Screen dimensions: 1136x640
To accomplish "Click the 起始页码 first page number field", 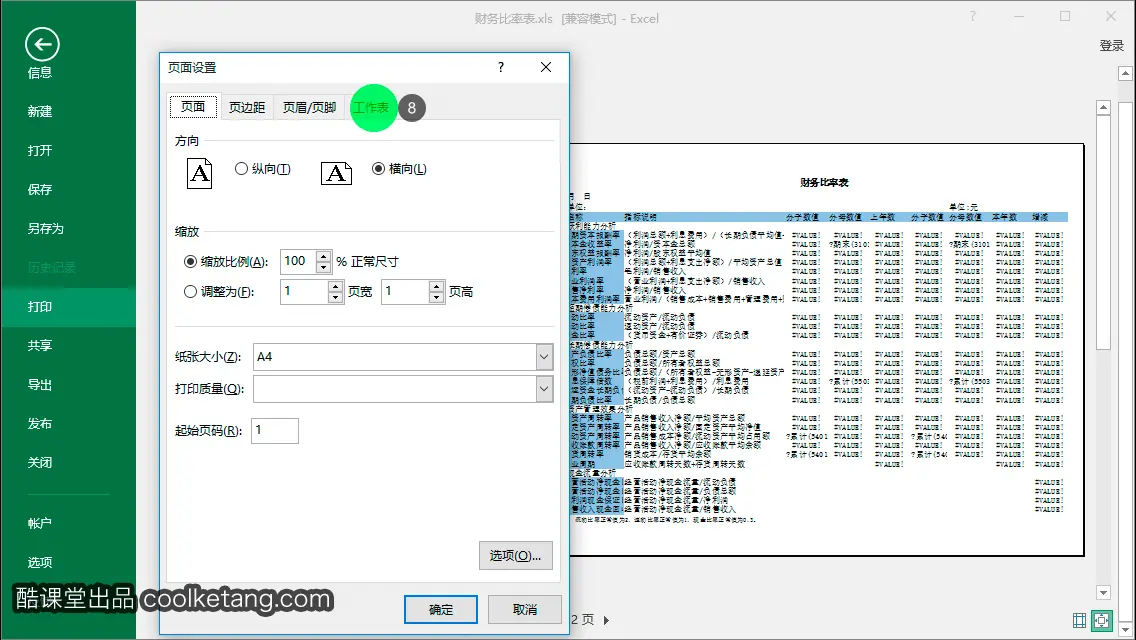I will (275, 431).
